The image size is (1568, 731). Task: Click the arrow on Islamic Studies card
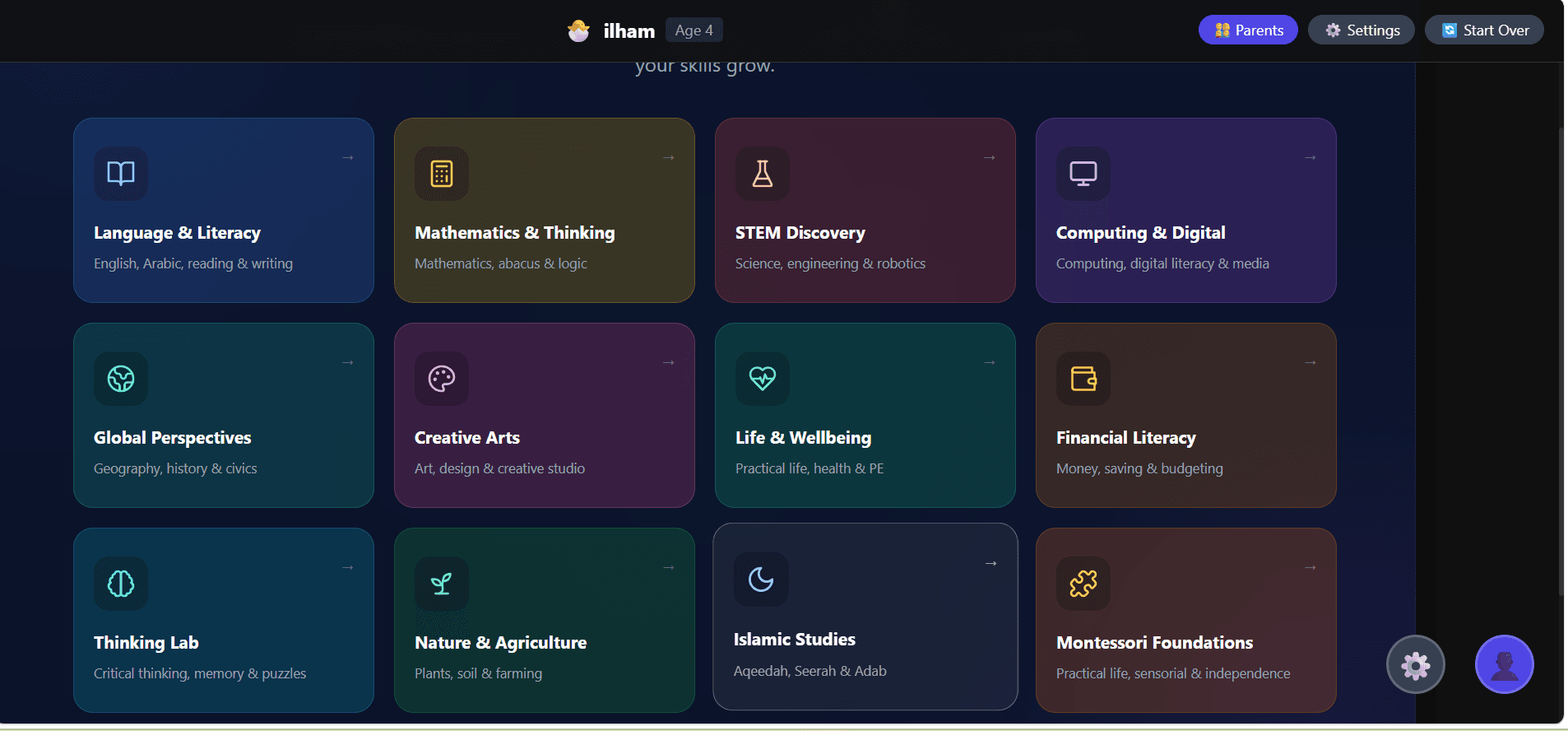(991, 563)
